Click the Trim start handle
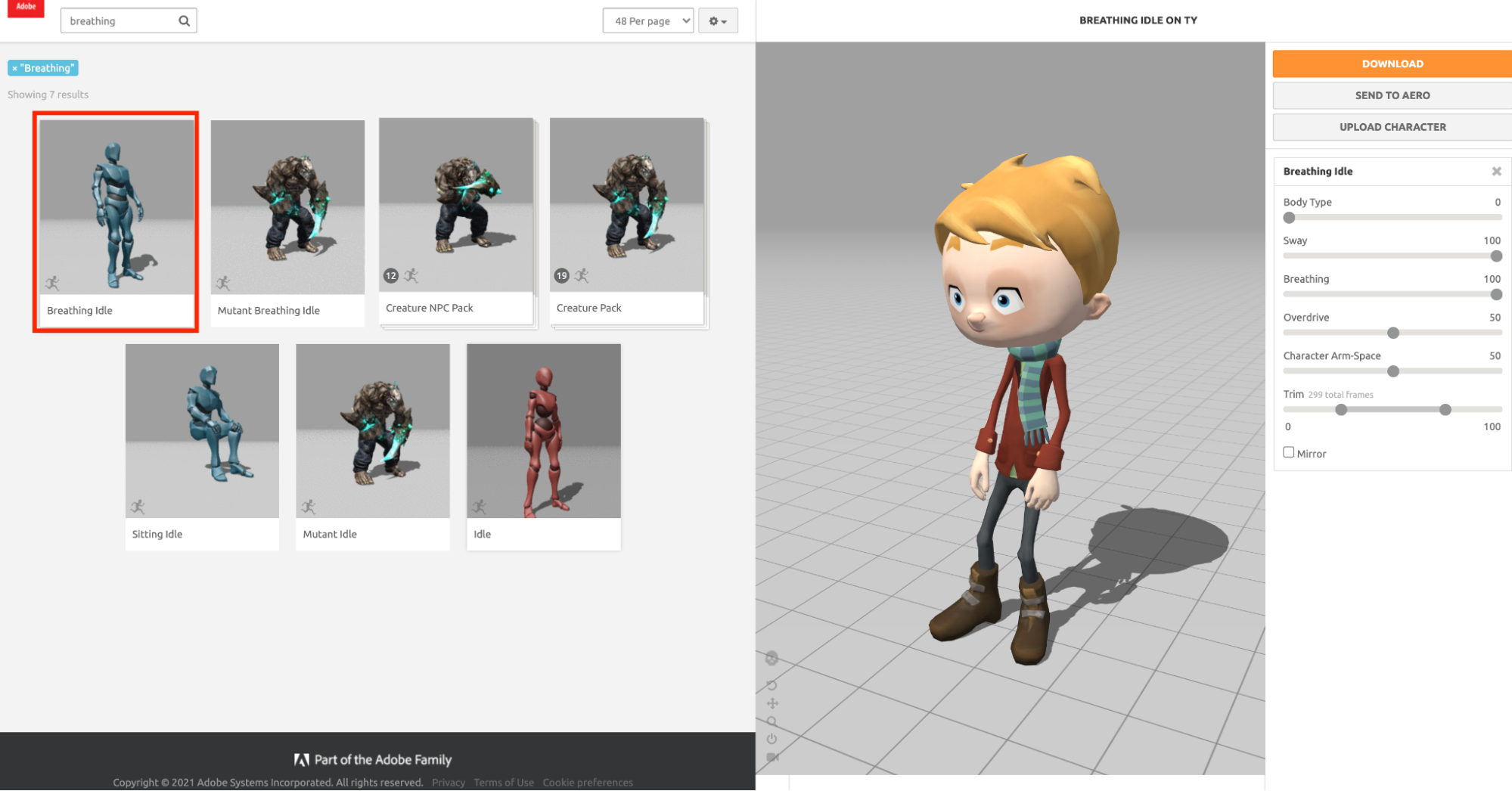The width and height of the screenshot is (1512, 791). 1341,410
